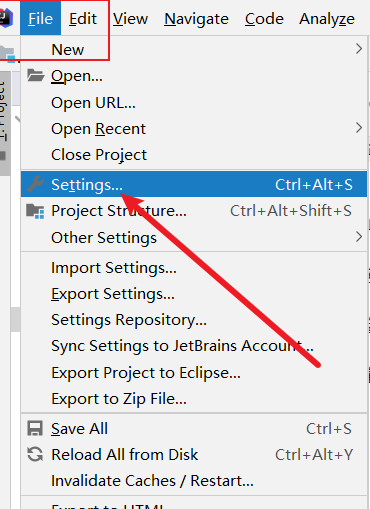
Task: Open the View menu
Action: (x=130, y=19)
